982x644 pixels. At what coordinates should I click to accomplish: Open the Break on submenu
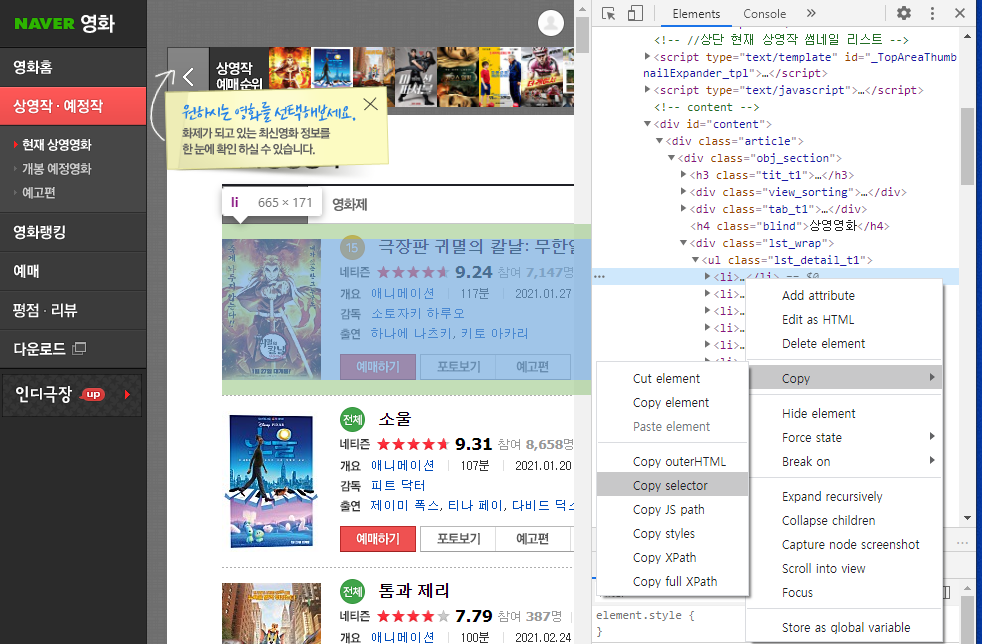(844, 462)
